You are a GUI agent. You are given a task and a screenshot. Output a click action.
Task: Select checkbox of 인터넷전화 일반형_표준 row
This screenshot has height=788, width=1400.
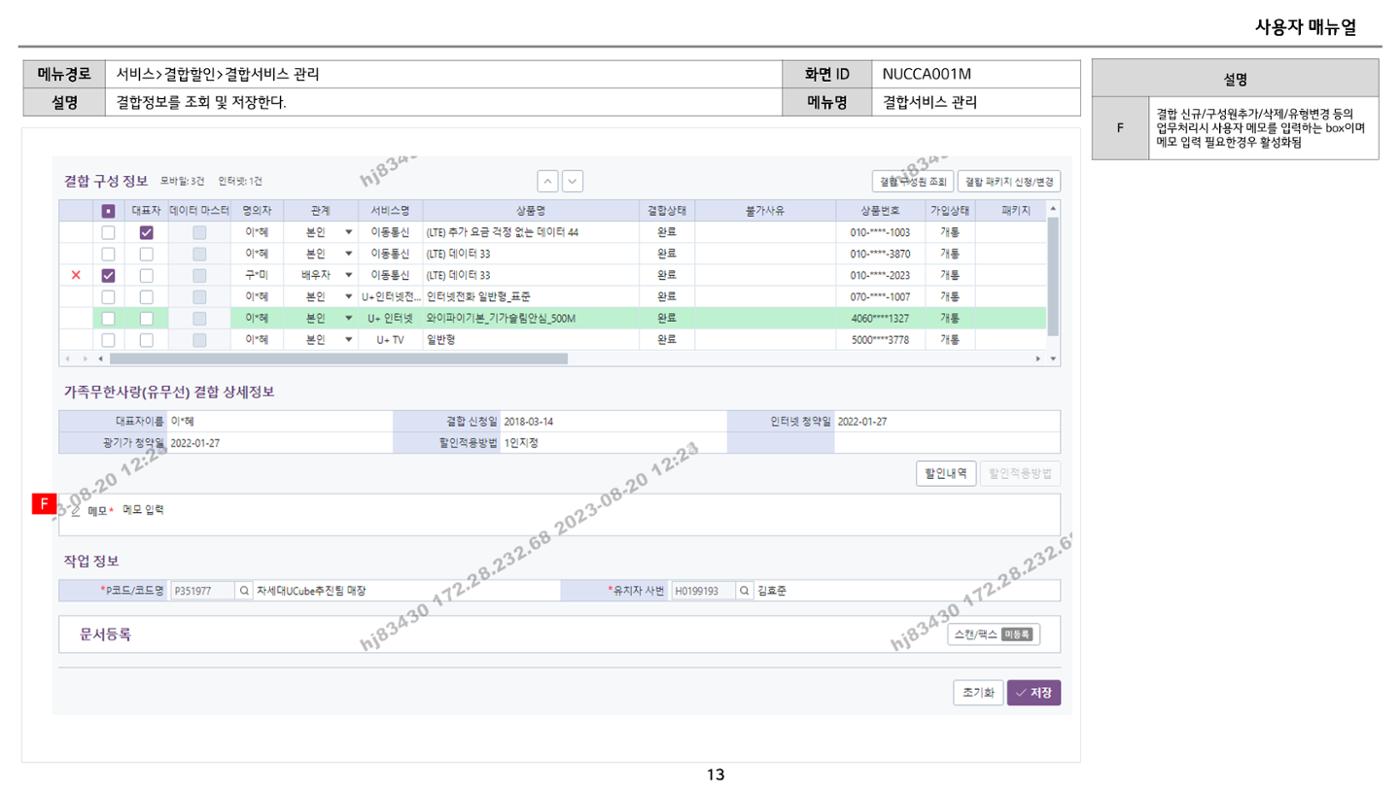point(109,297)
